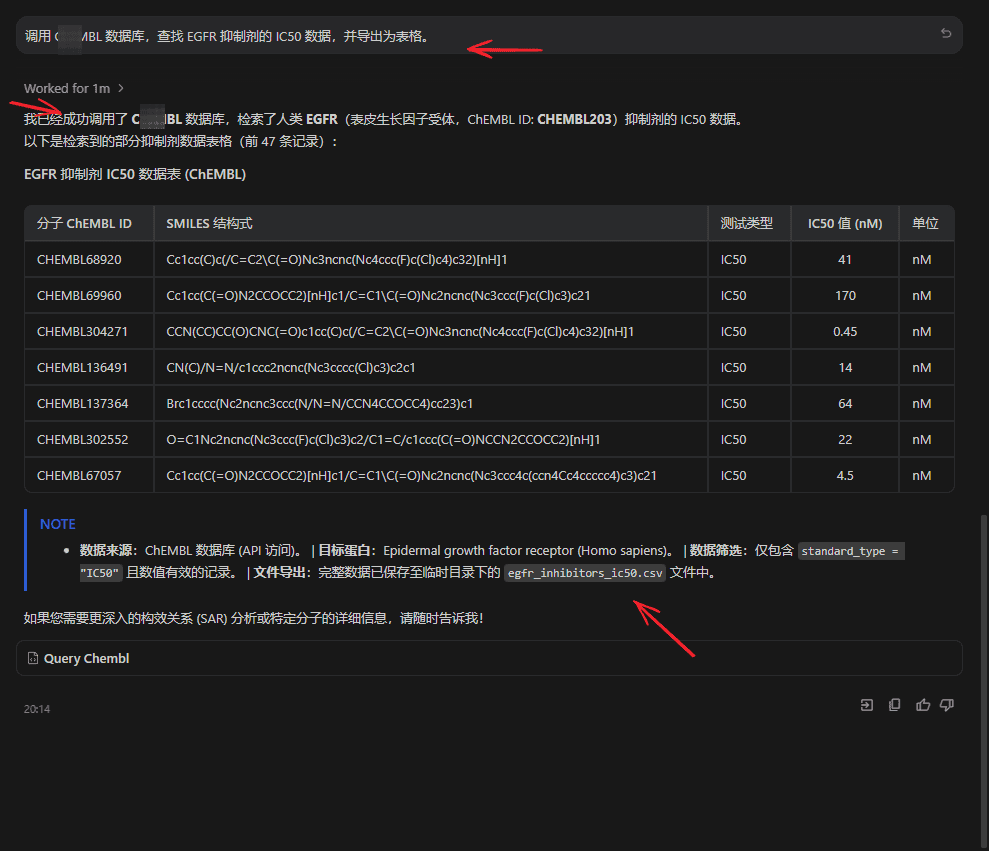Click the IC50 value 170 cell

(845, 295)
